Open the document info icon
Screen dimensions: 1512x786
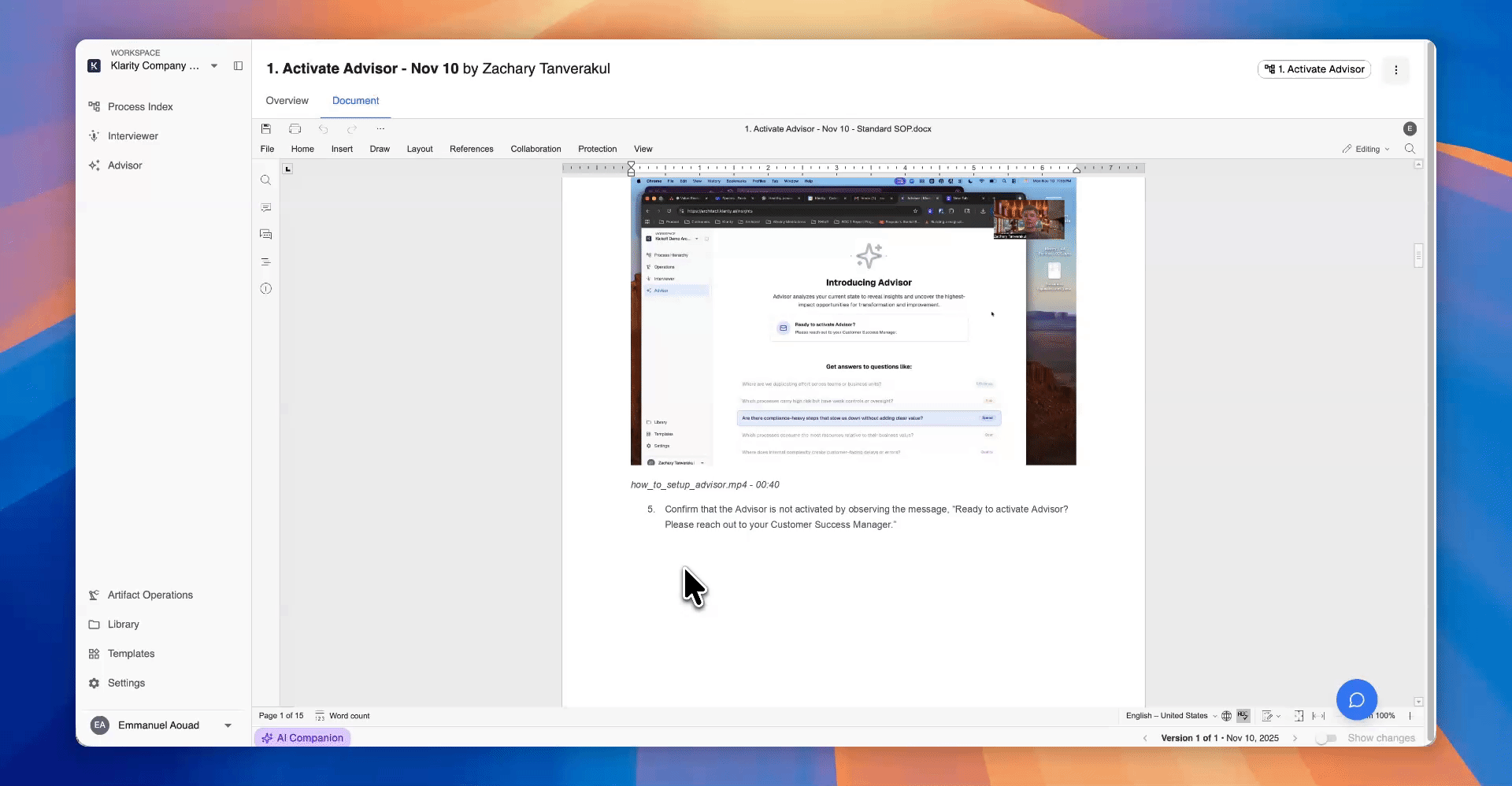pyautogui.click(x=266, y=288)
